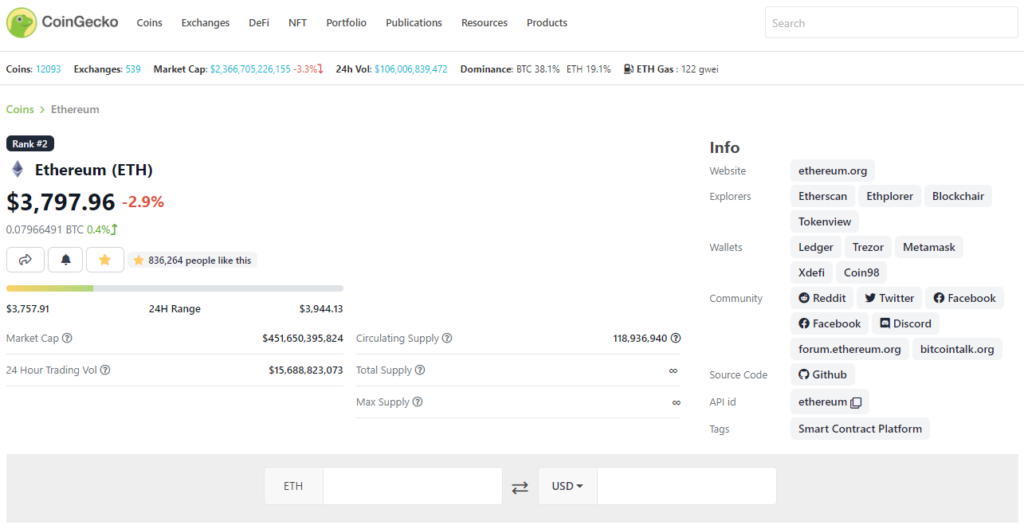The image size is (1024, 529).
Task: Click the Rank #2 badge
Action: [x=30, y=144]
